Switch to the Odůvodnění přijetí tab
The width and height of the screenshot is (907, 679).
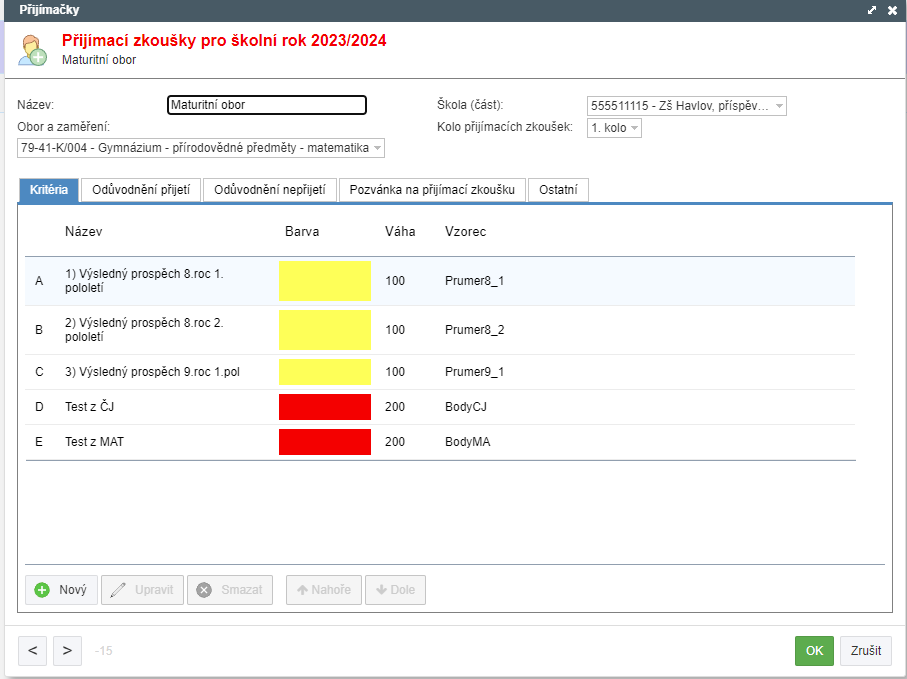pos(141,190)
